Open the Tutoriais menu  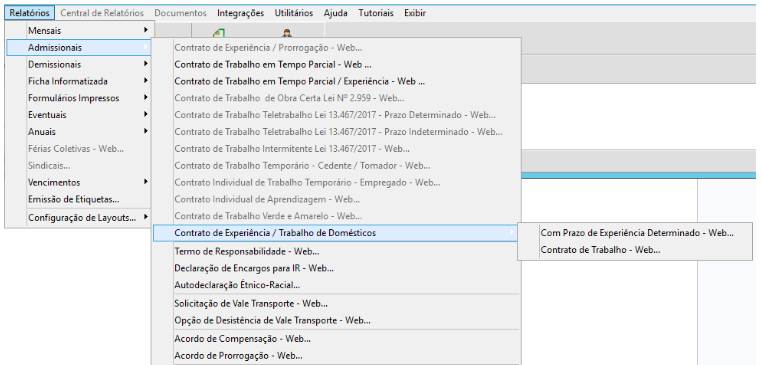tap(376, 13)
